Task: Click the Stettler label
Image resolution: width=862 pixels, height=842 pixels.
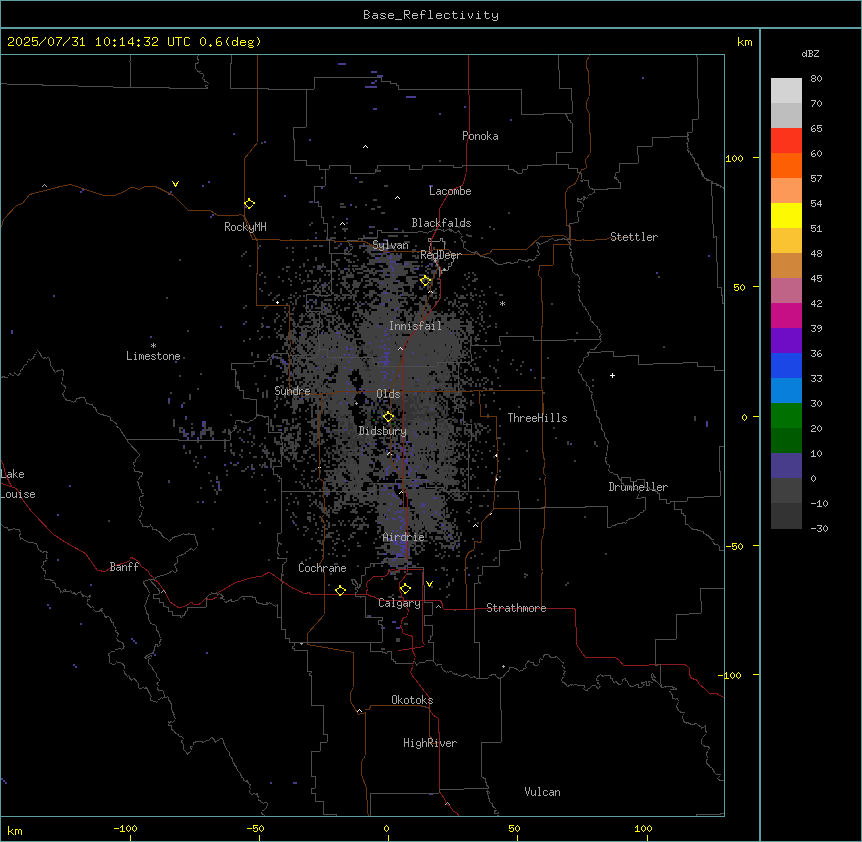Action: (x=634, y=237)
